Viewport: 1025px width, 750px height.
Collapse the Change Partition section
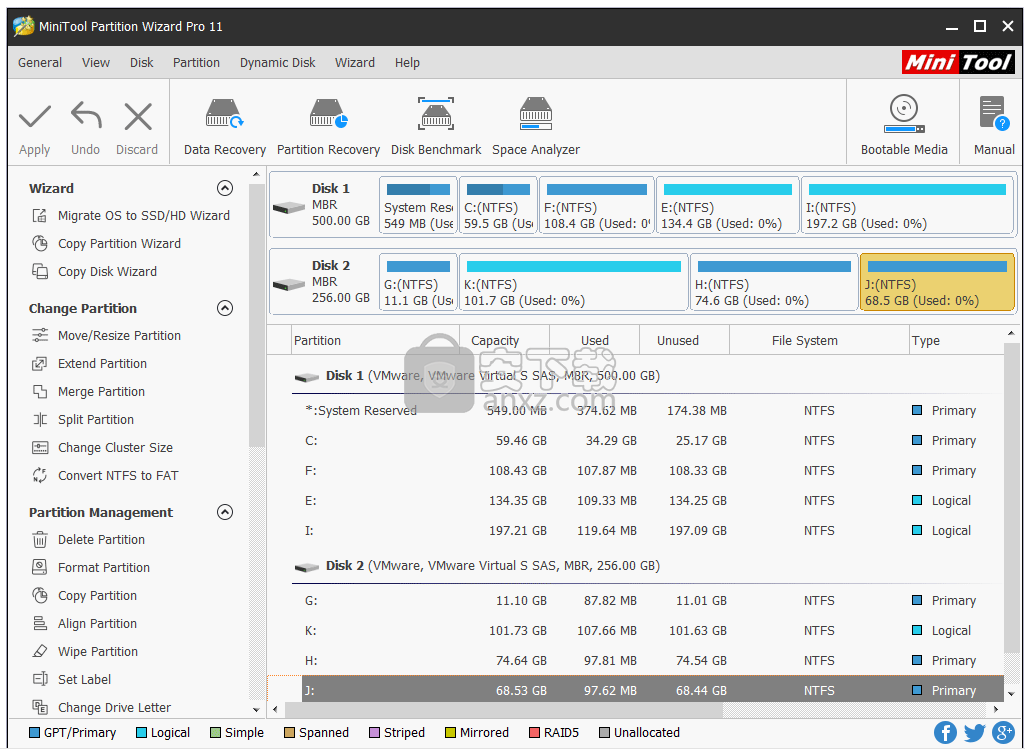[x=225, y=308]
